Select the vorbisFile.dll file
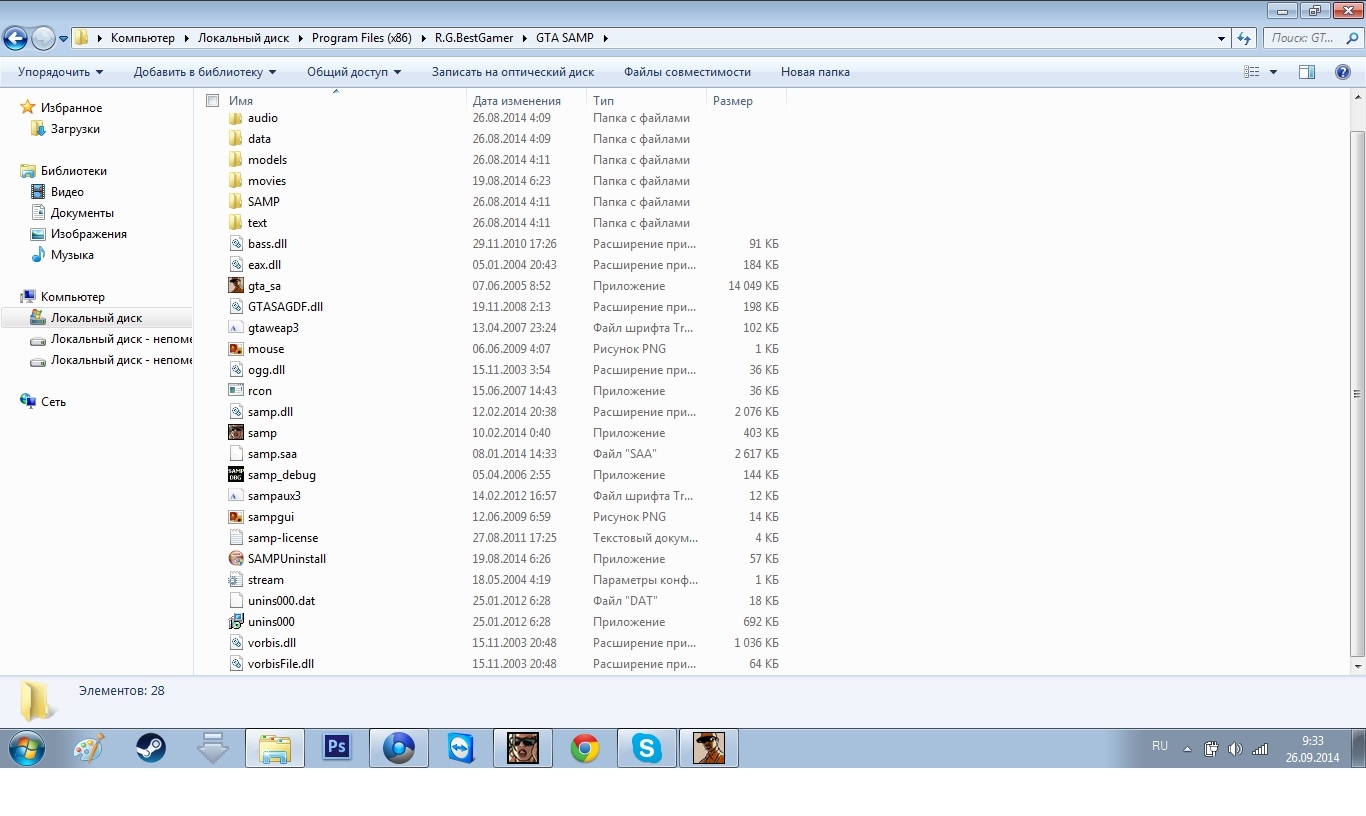The image size is (1366, 816). pyautogui.click(x=281, y=664)
